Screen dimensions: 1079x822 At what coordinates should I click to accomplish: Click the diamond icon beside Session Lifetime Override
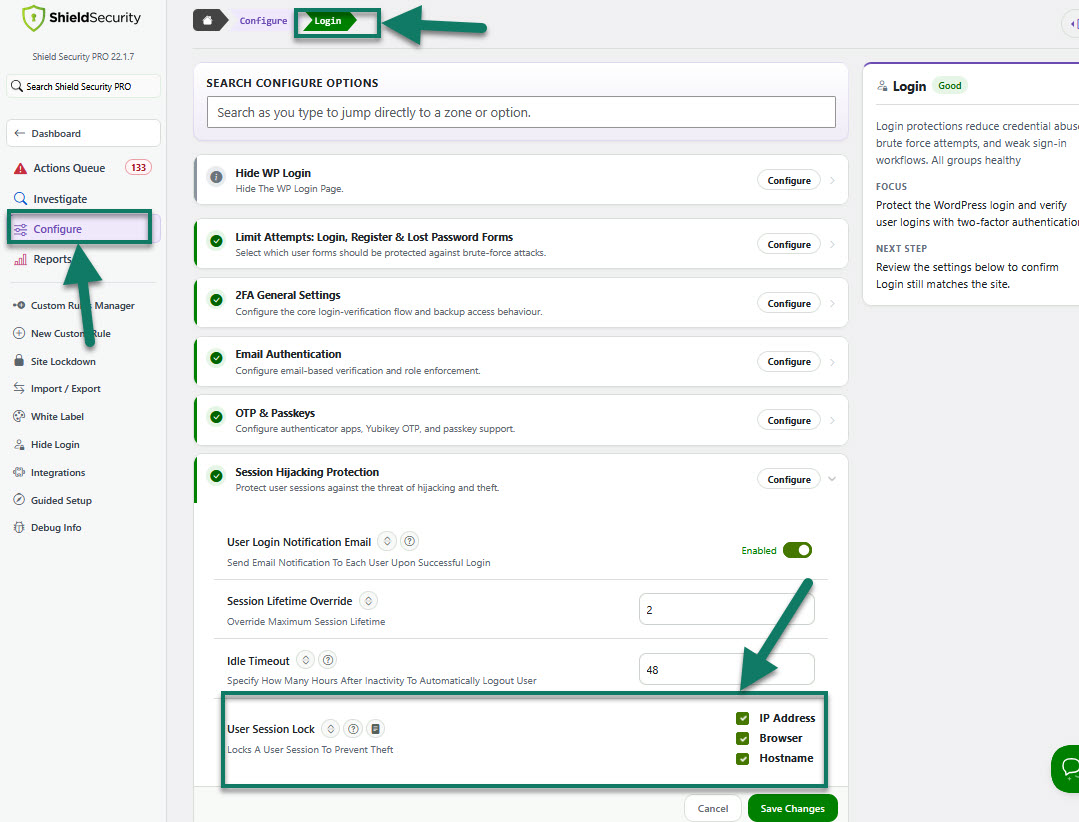[369, 601]
